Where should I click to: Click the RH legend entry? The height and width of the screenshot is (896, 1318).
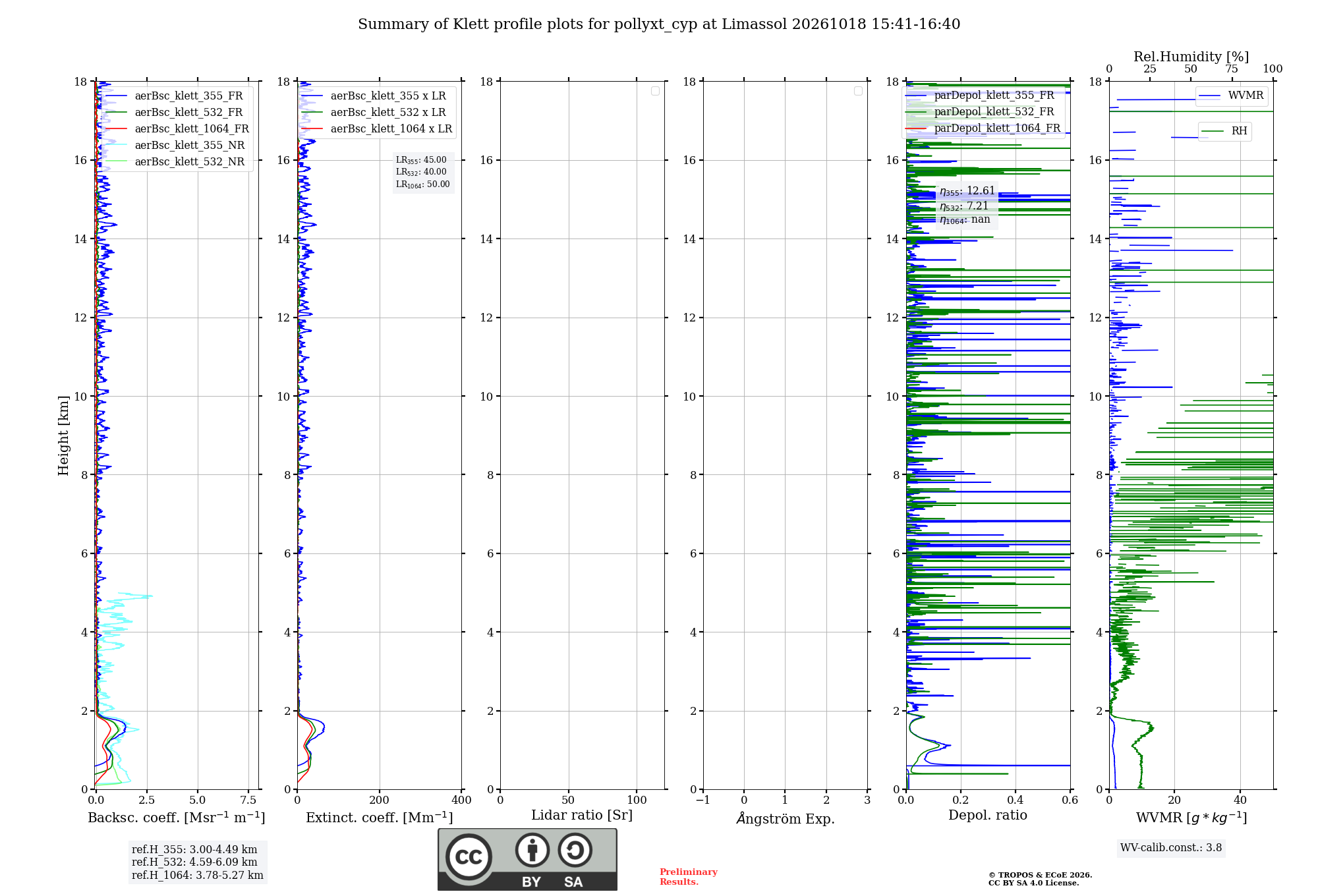tap(1224, 131)
